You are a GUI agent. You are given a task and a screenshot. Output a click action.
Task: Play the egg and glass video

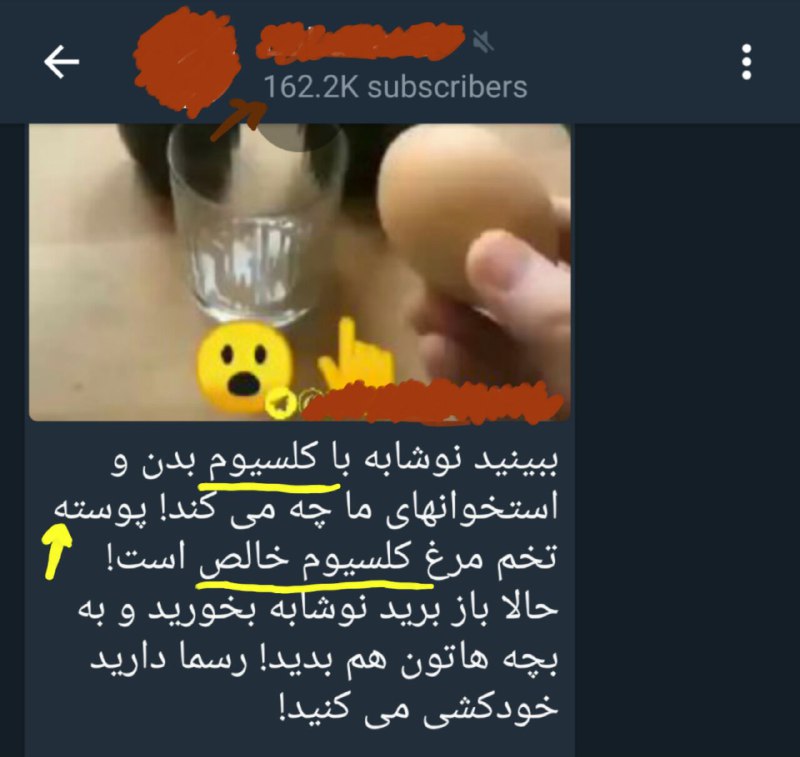tap(299, 272)
